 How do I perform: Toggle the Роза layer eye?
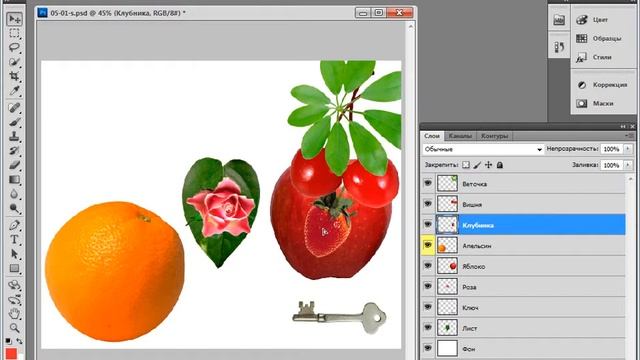428,286
